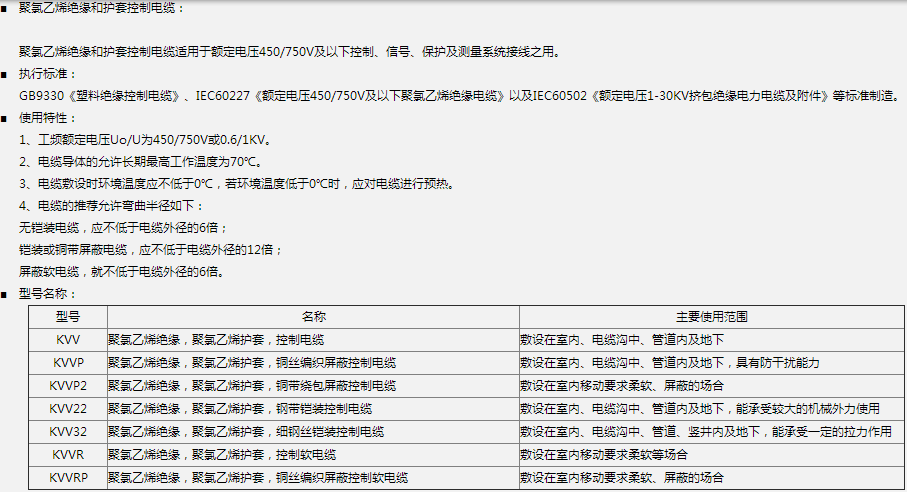Select the 型号 column header
Viewport: 907px width, 492px height.
[68, 316]
